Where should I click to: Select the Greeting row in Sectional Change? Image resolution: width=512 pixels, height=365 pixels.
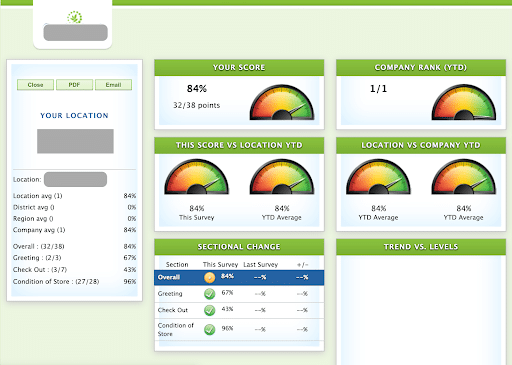[x=239, y=294]
